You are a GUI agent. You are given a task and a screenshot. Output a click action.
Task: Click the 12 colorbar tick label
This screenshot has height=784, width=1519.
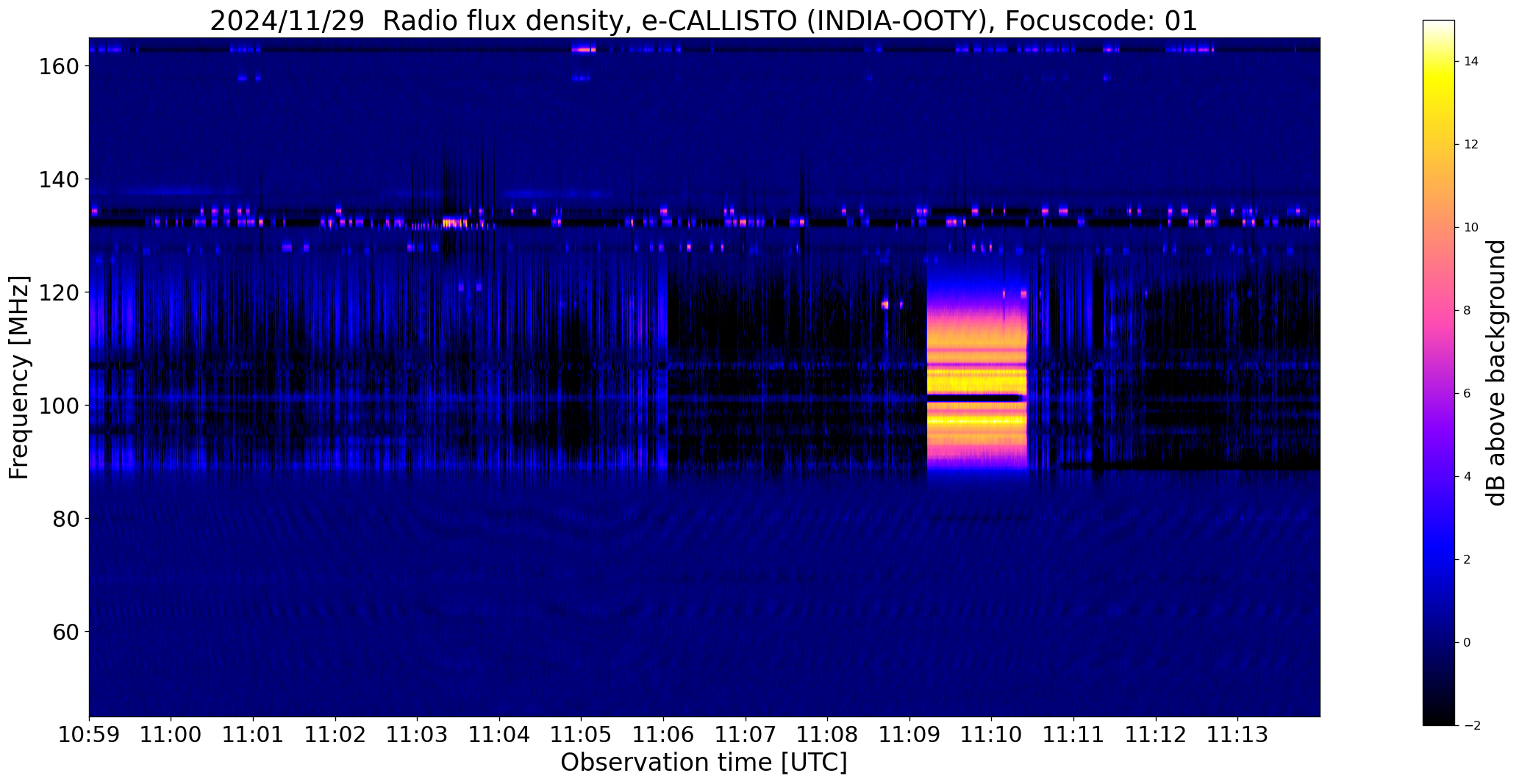[1471, 145]
